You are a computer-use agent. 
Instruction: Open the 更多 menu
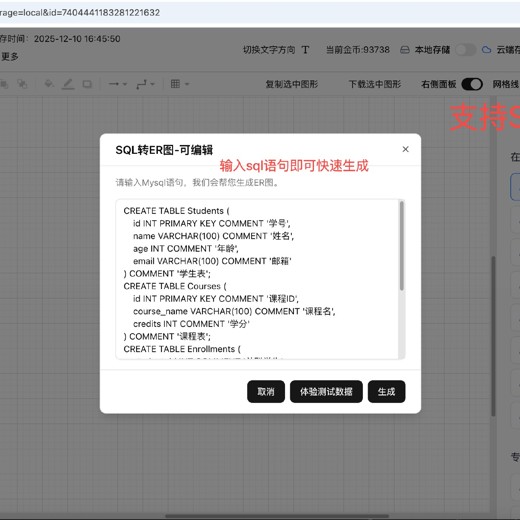coord(9,56)
